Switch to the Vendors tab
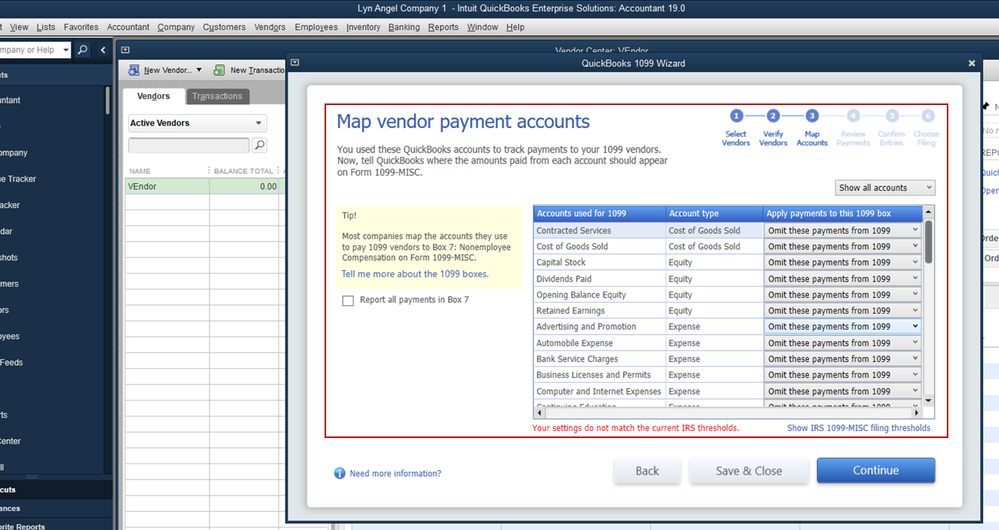The height and width of the screenshot is (530, 999). [x=154, y=96]
